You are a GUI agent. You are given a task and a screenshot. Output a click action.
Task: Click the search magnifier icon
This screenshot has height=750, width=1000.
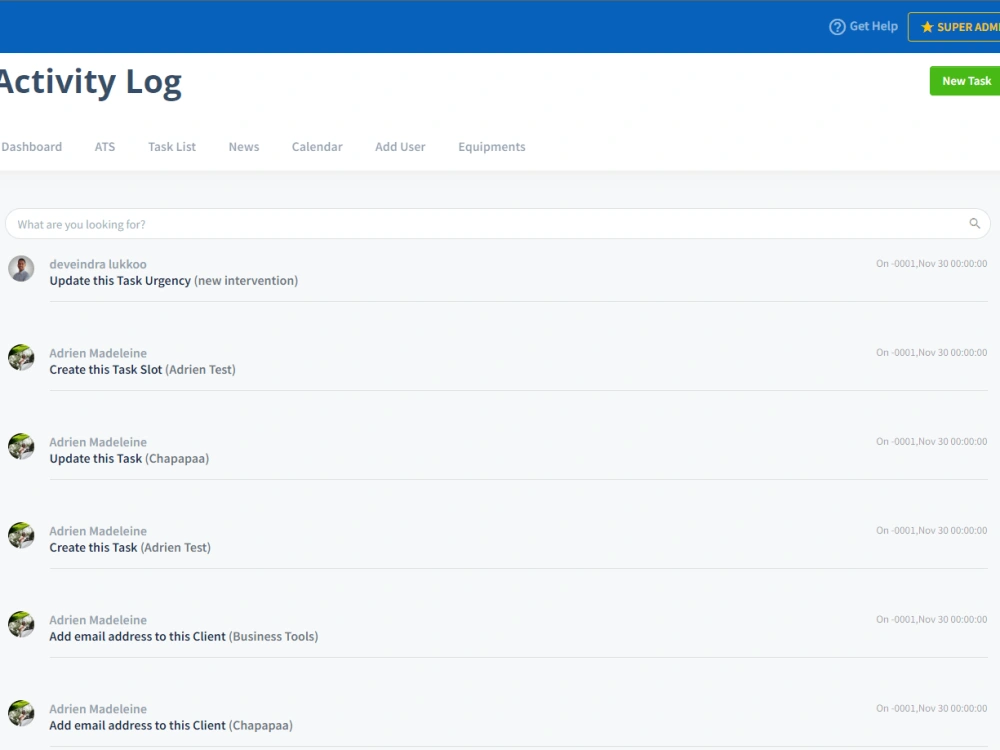(x=973, y=223)
